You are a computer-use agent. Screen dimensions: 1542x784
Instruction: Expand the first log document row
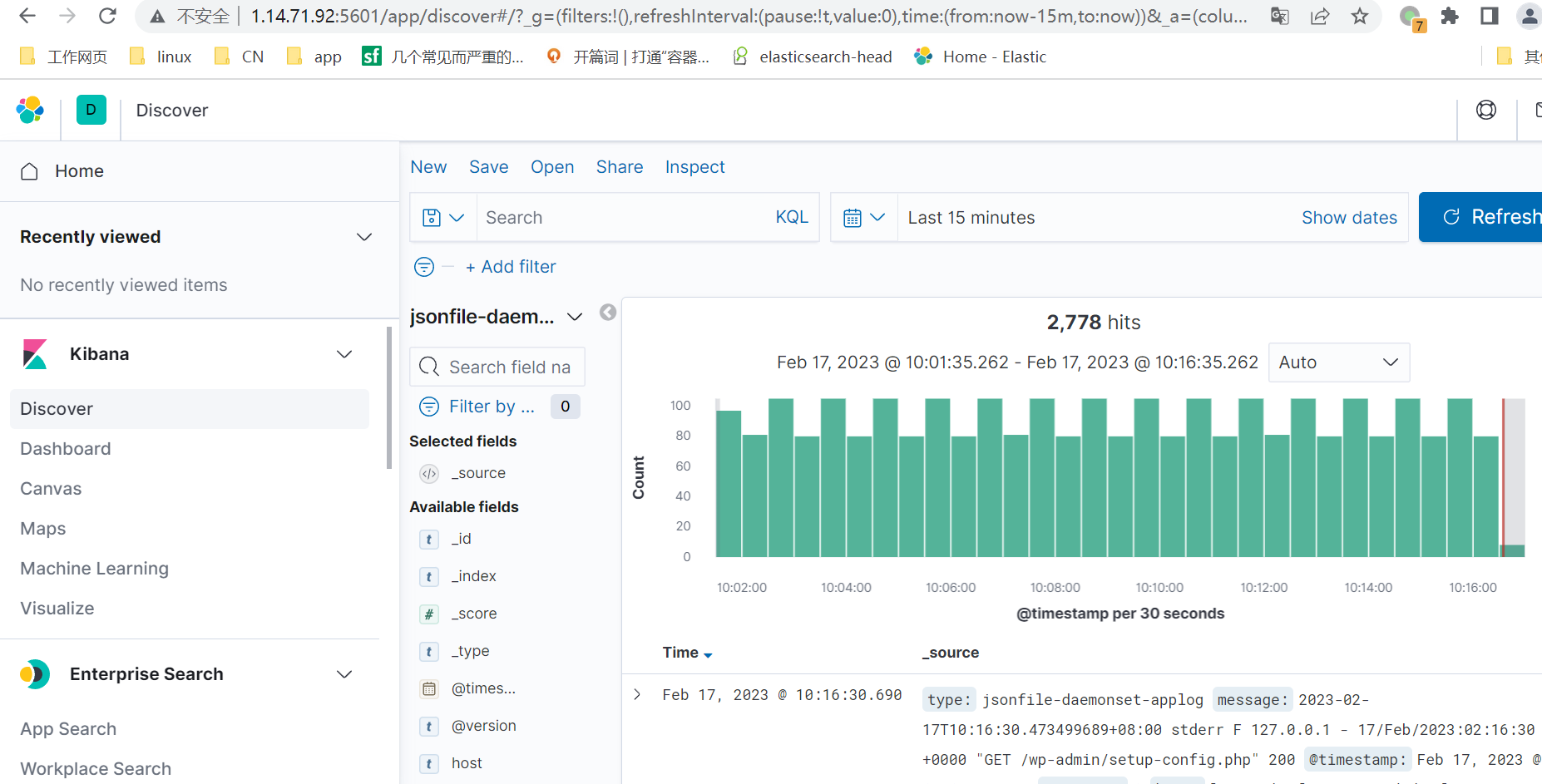coord(637,695)
